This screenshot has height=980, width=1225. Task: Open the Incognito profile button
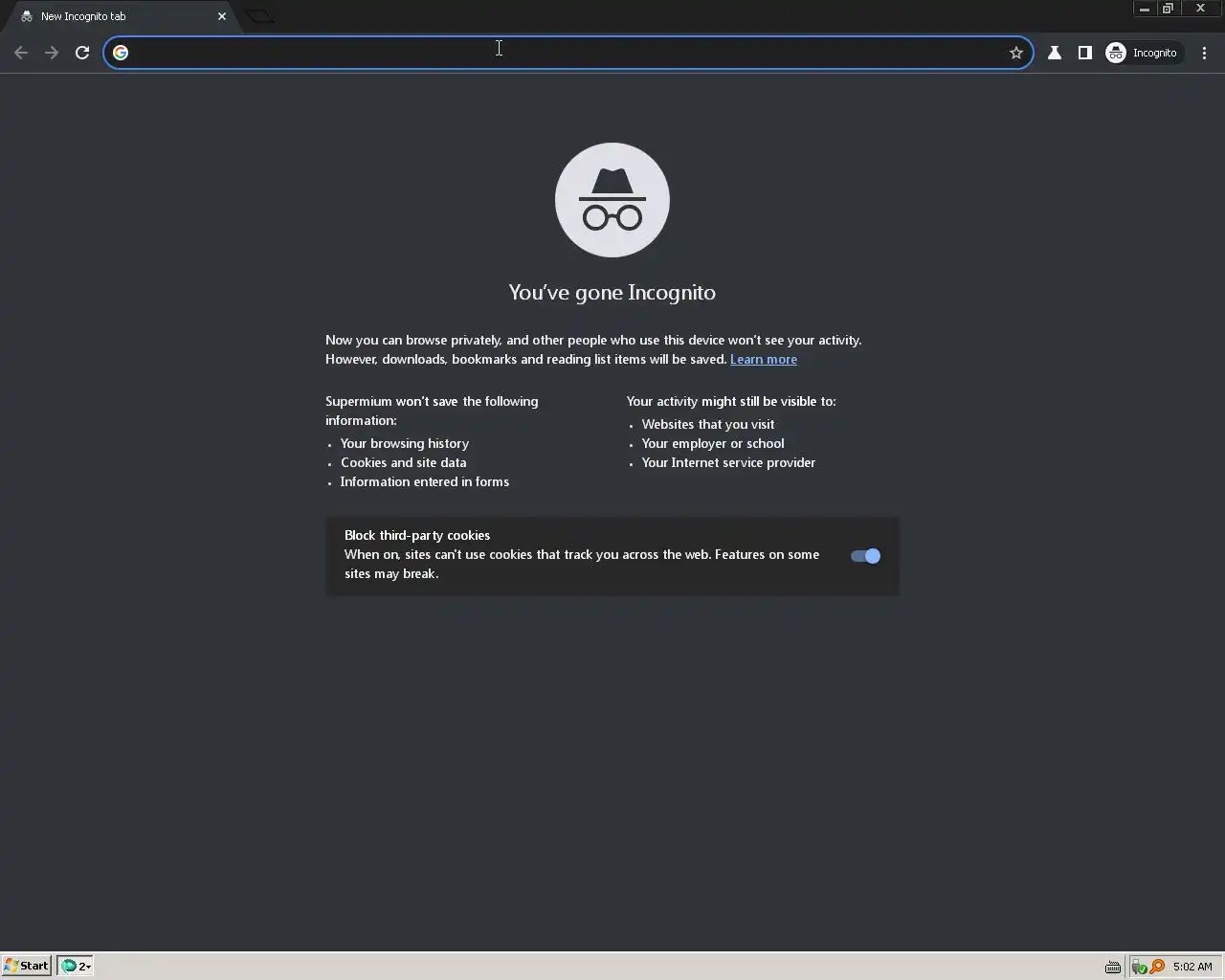1144,53
